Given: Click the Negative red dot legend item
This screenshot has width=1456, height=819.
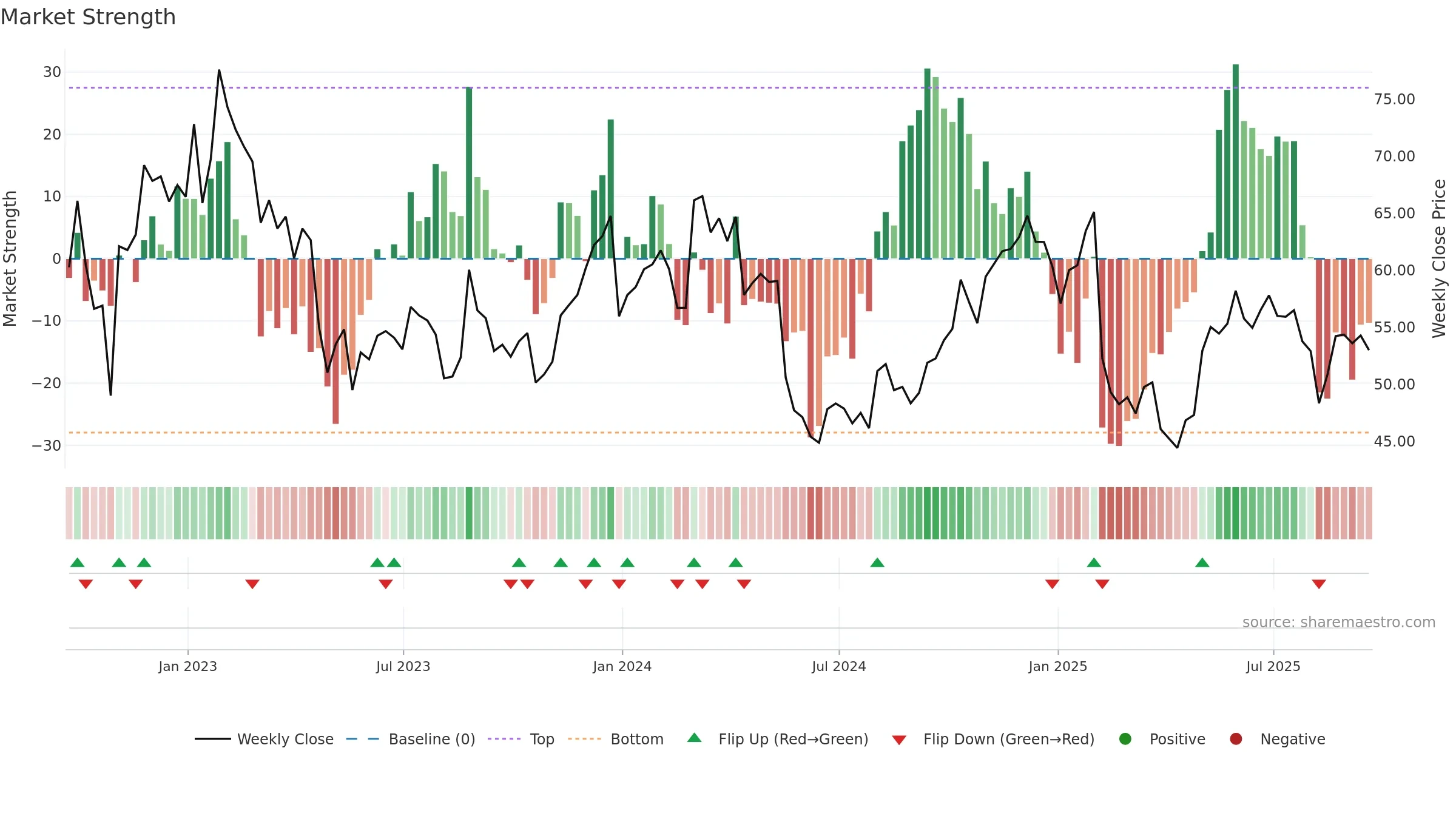Looking at the screenshot, I should 1277,739.
